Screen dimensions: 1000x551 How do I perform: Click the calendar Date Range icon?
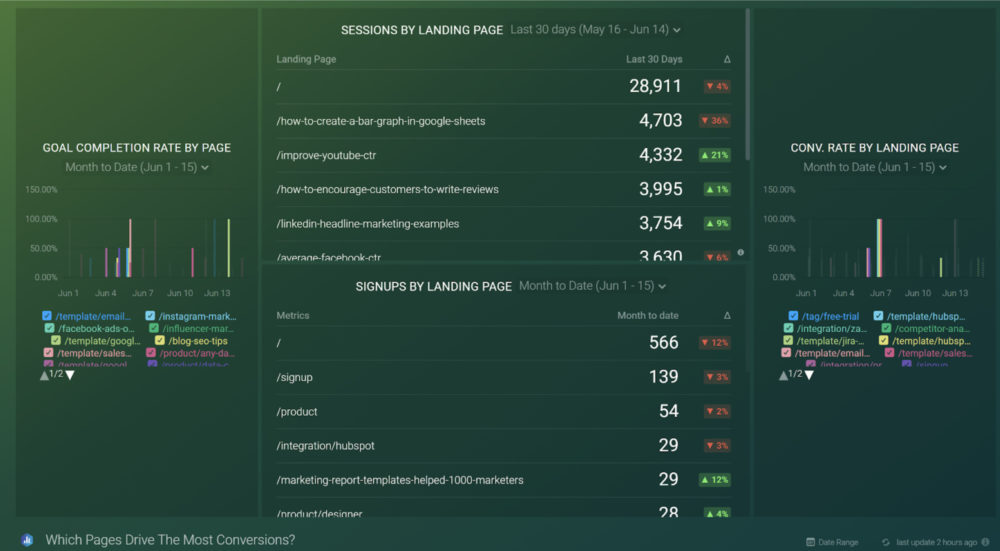pos(811,542)
